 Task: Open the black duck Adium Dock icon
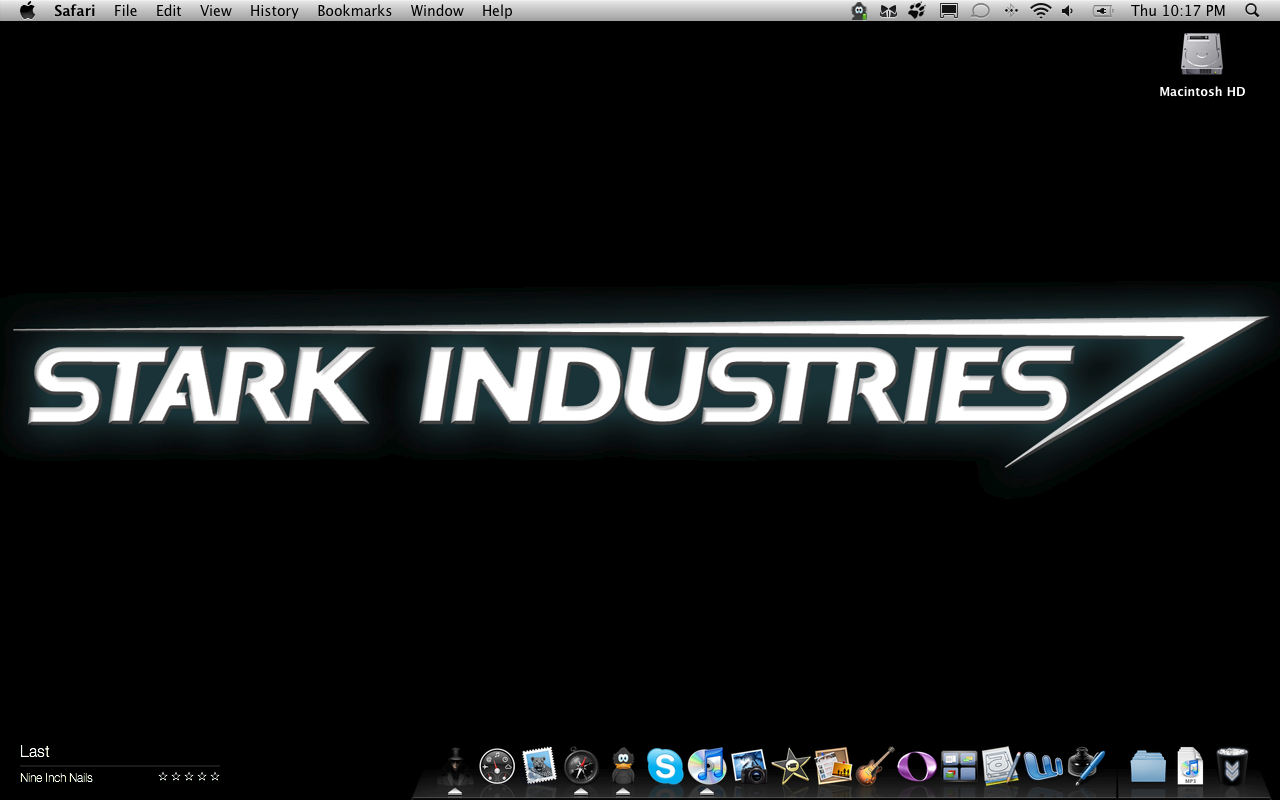pyautogui.click(x=623, y=766)
